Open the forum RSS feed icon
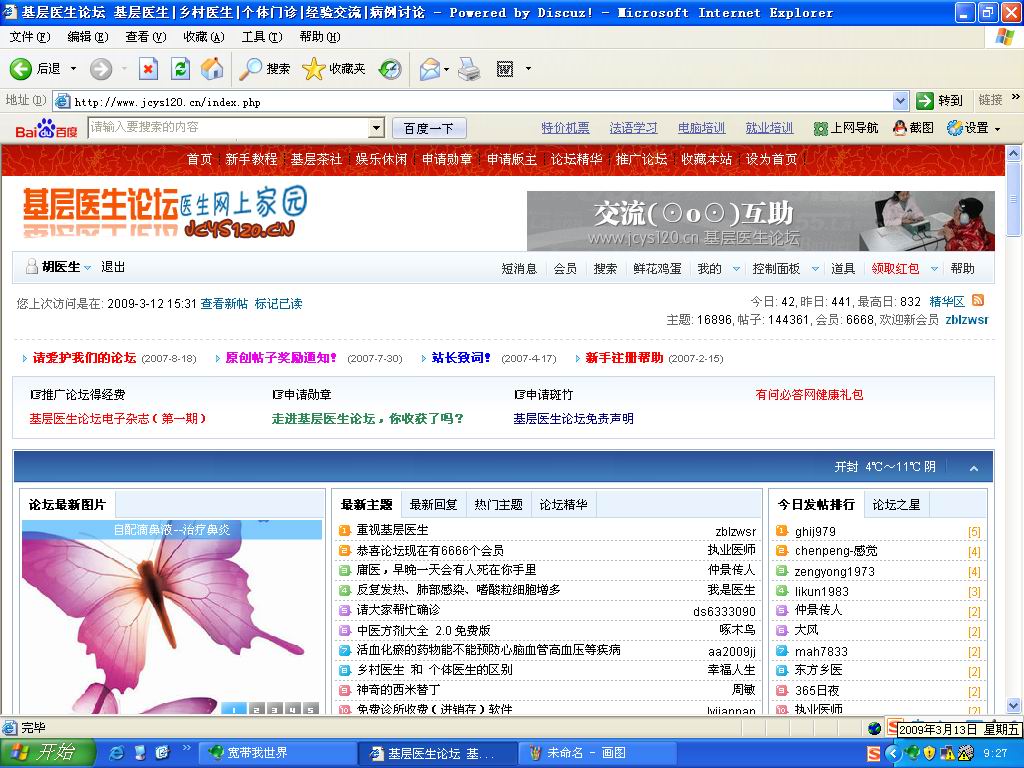This screenshot has height=768, width=1024. point(978,301)
